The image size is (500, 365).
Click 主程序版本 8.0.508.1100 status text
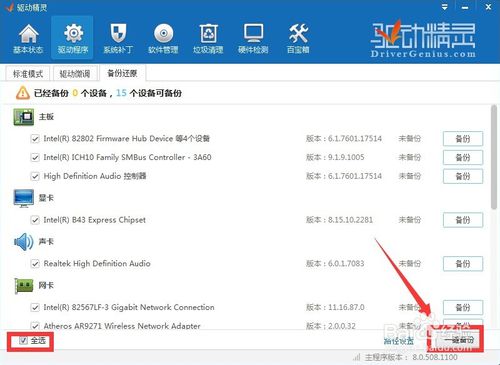click(x=411, y=357)
